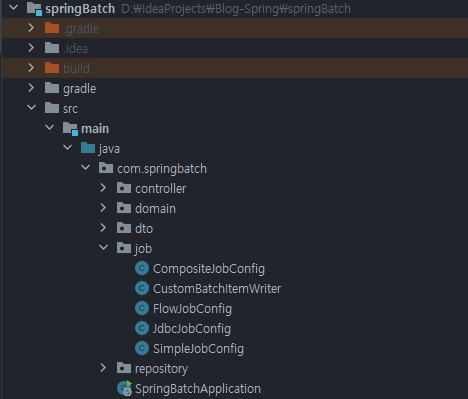468x399 pixels.
Task: Select the dto package name
Action: 144,229
